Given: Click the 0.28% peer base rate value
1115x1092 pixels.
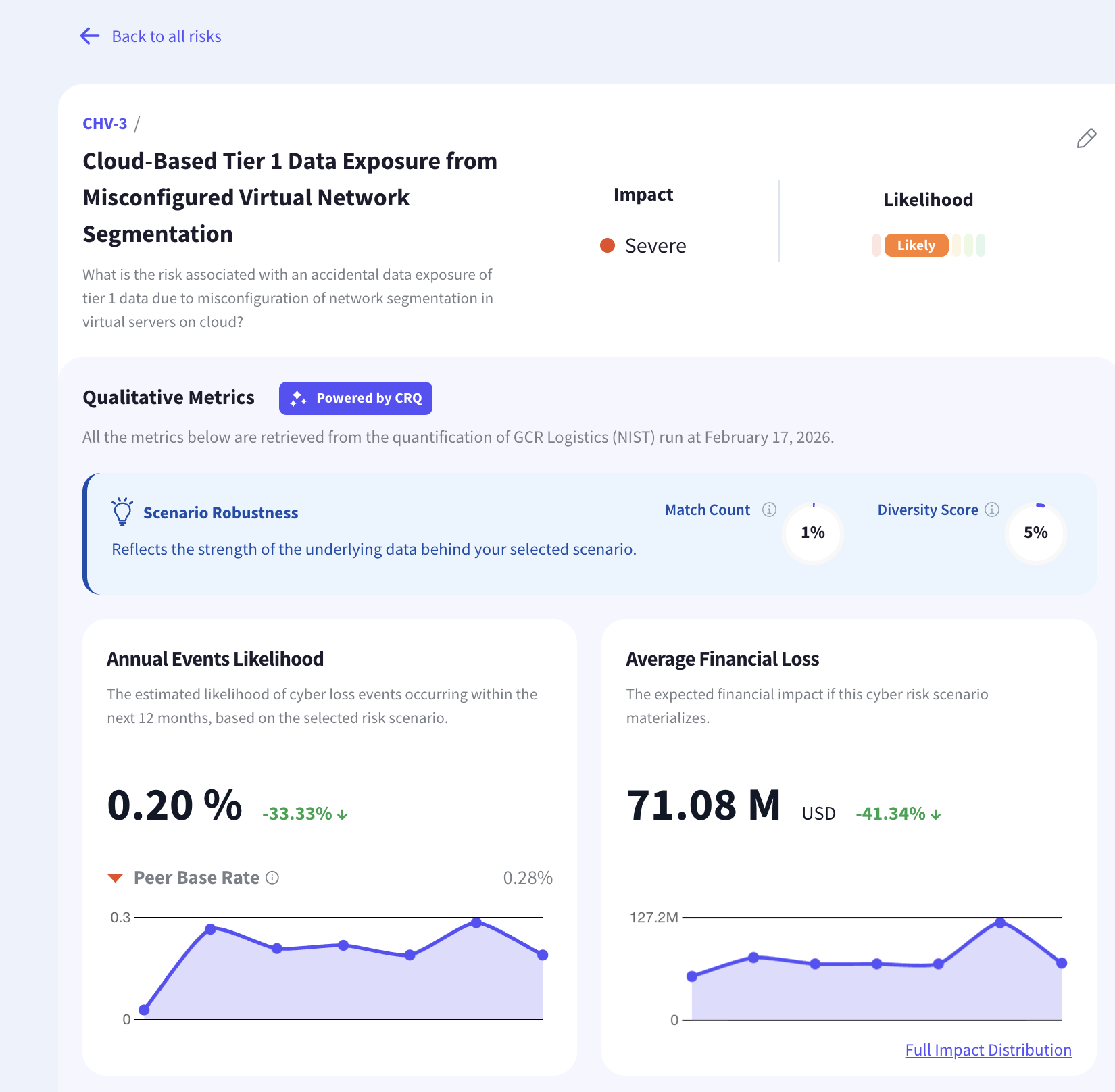Looking at the screenshot, I should (x=528, y=878).
